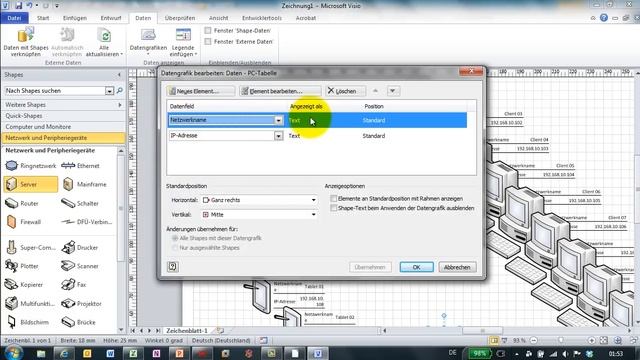Open 'Nach Shapes suchen' dropdown arrow

(109, 91)
